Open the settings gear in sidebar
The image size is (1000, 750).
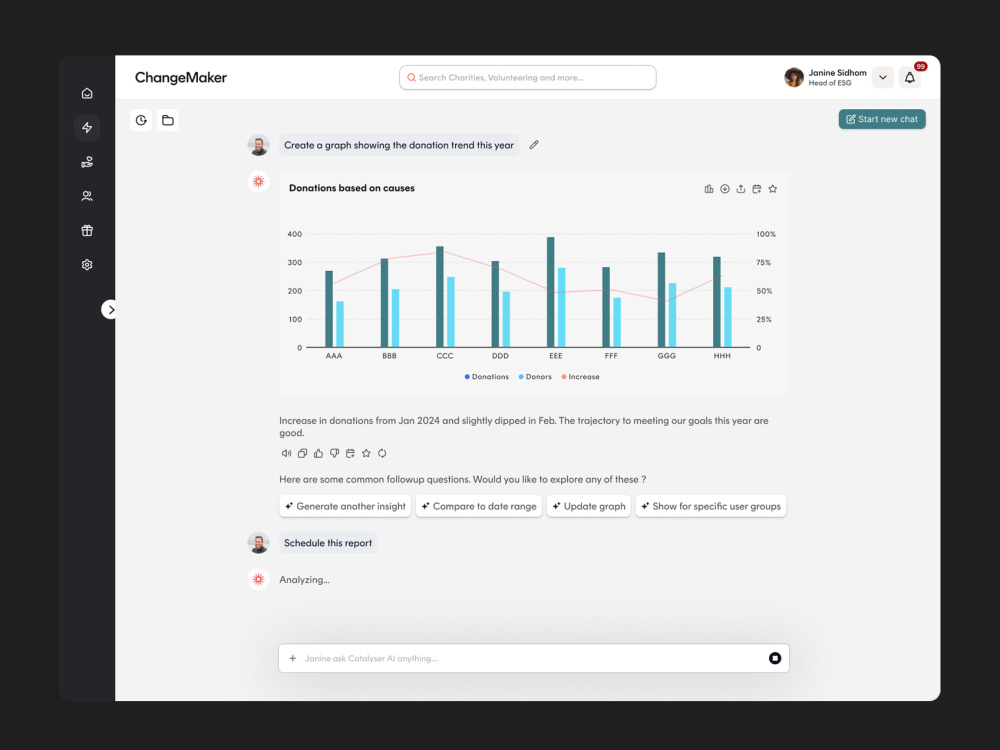[x=87, y=265]
